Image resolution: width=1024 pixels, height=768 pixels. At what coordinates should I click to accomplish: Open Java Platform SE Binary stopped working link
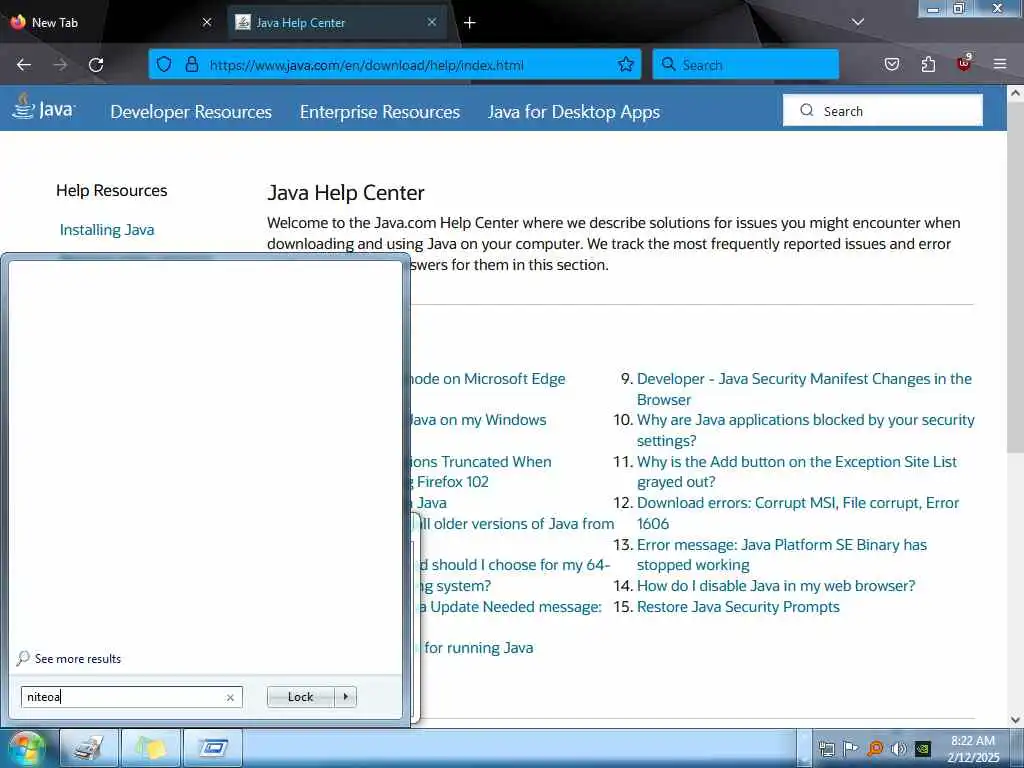coord(782,554)
